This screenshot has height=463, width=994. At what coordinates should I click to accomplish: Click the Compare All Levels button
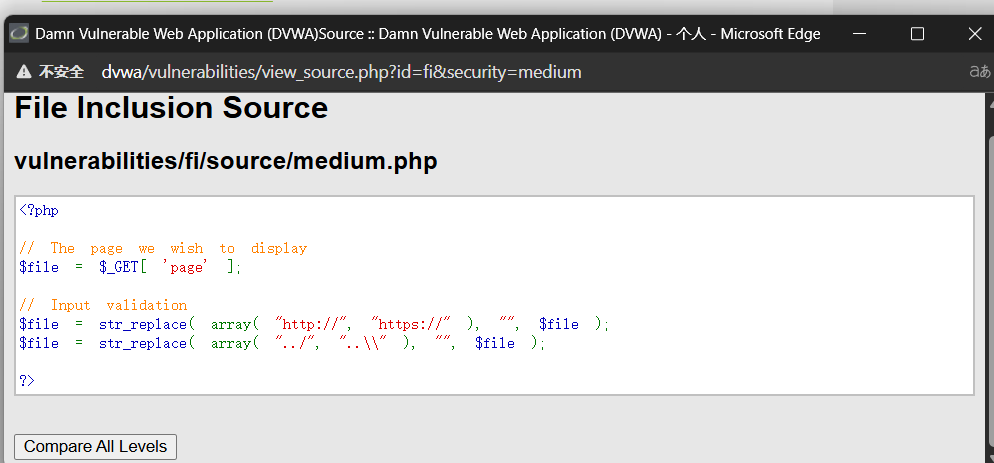[x=95, y=447]
